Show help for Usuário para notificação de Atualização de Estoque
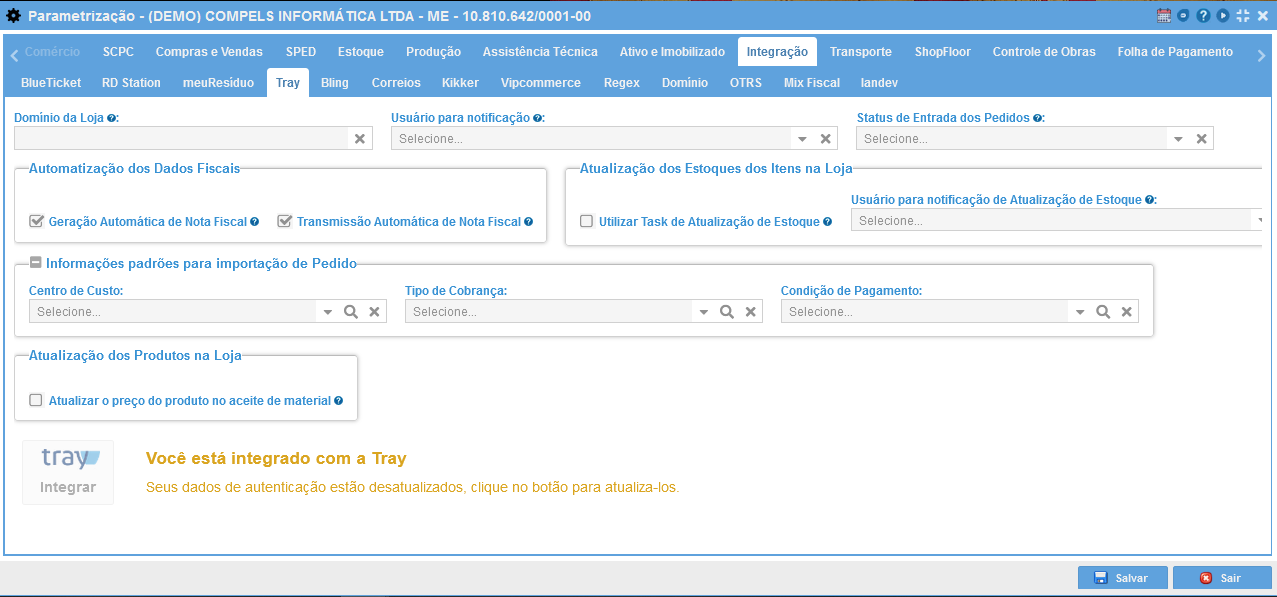The width and height of the screenshot is (1277, 597). 1149,200
